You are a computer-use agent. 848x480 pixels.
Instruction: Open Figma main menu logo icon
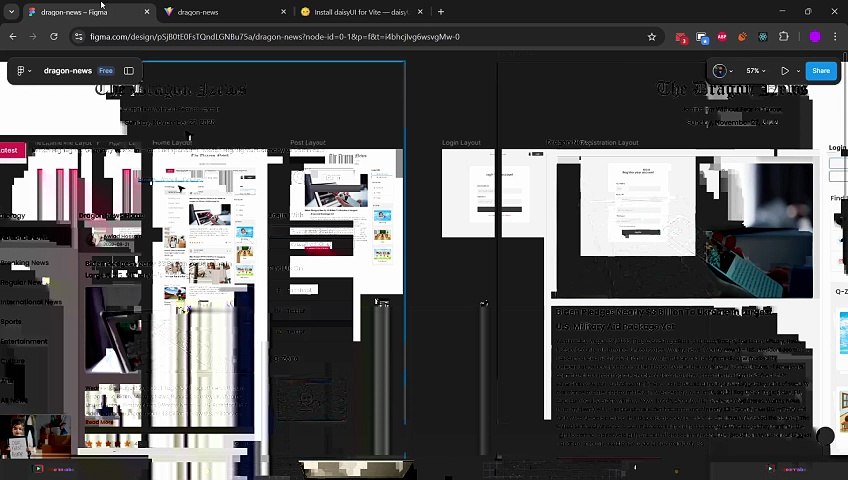coord(21,71)
